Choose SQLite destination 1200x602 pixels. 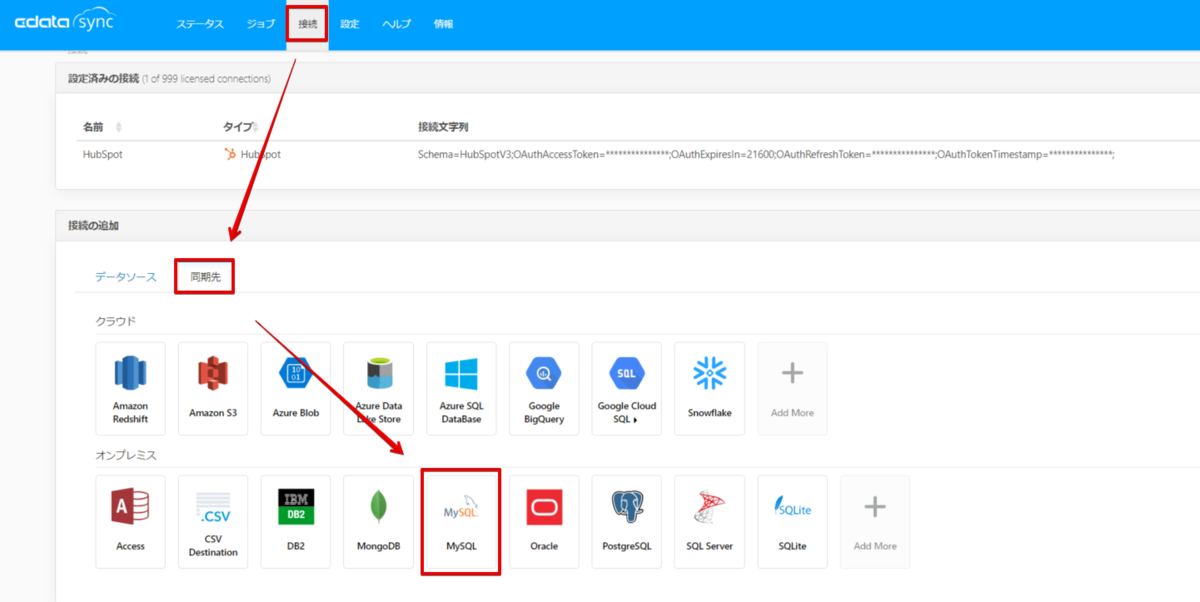click(x=792, y=522)
